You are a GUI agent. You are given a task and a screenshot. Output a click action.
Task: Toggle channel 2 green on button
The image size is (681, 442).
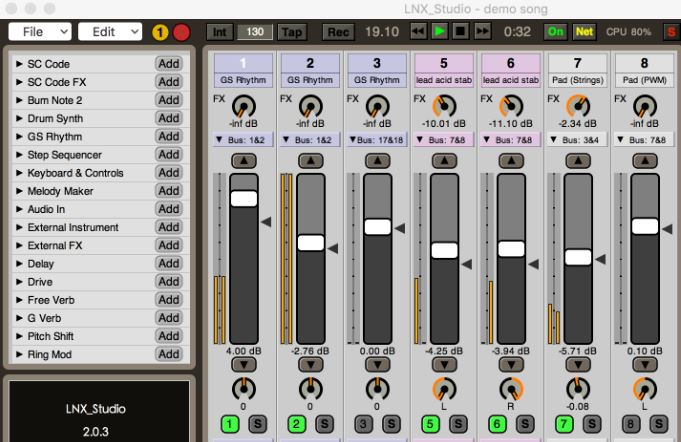coord(297,424)
